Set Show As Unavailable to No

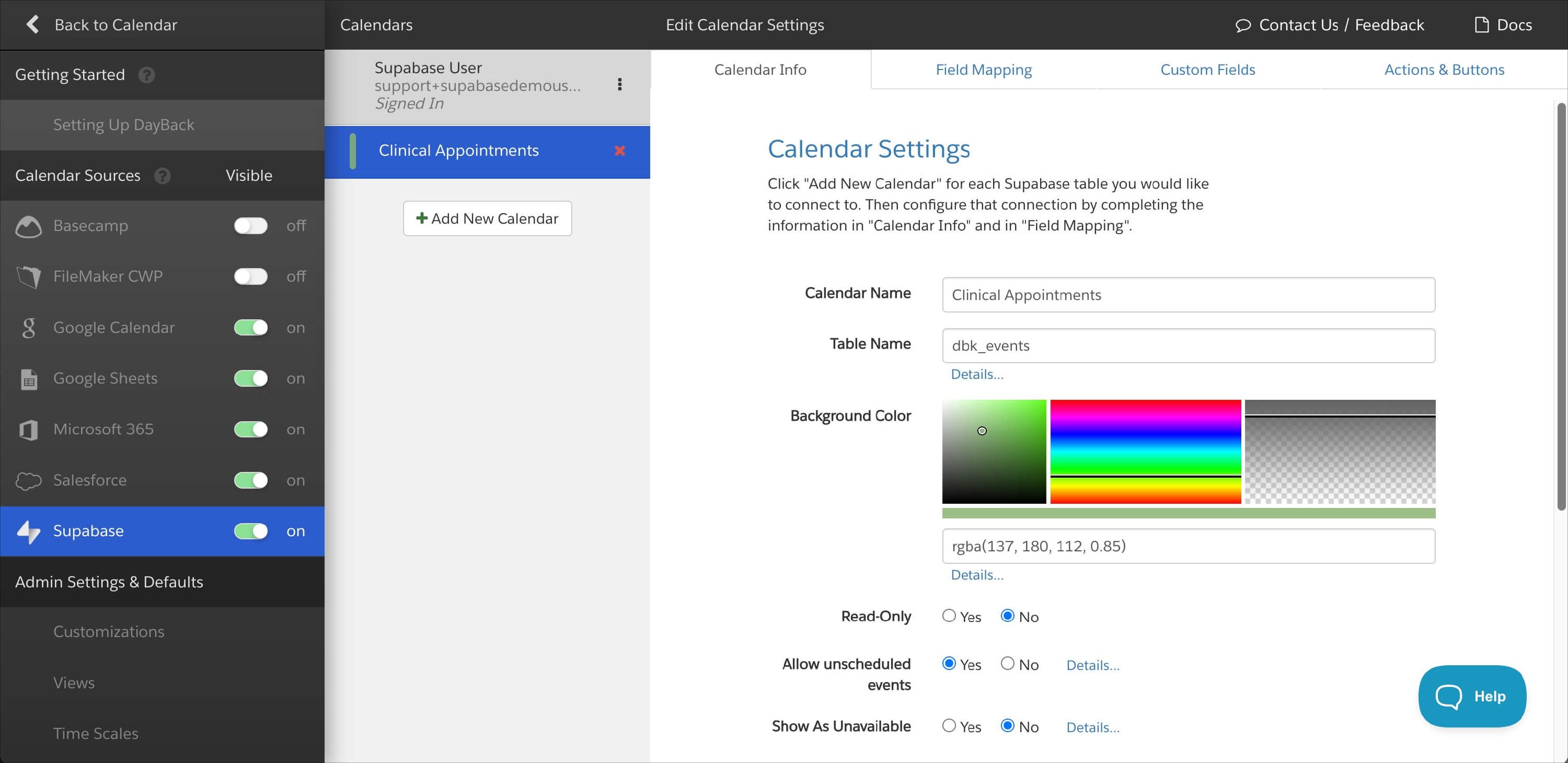point(1007,725)
